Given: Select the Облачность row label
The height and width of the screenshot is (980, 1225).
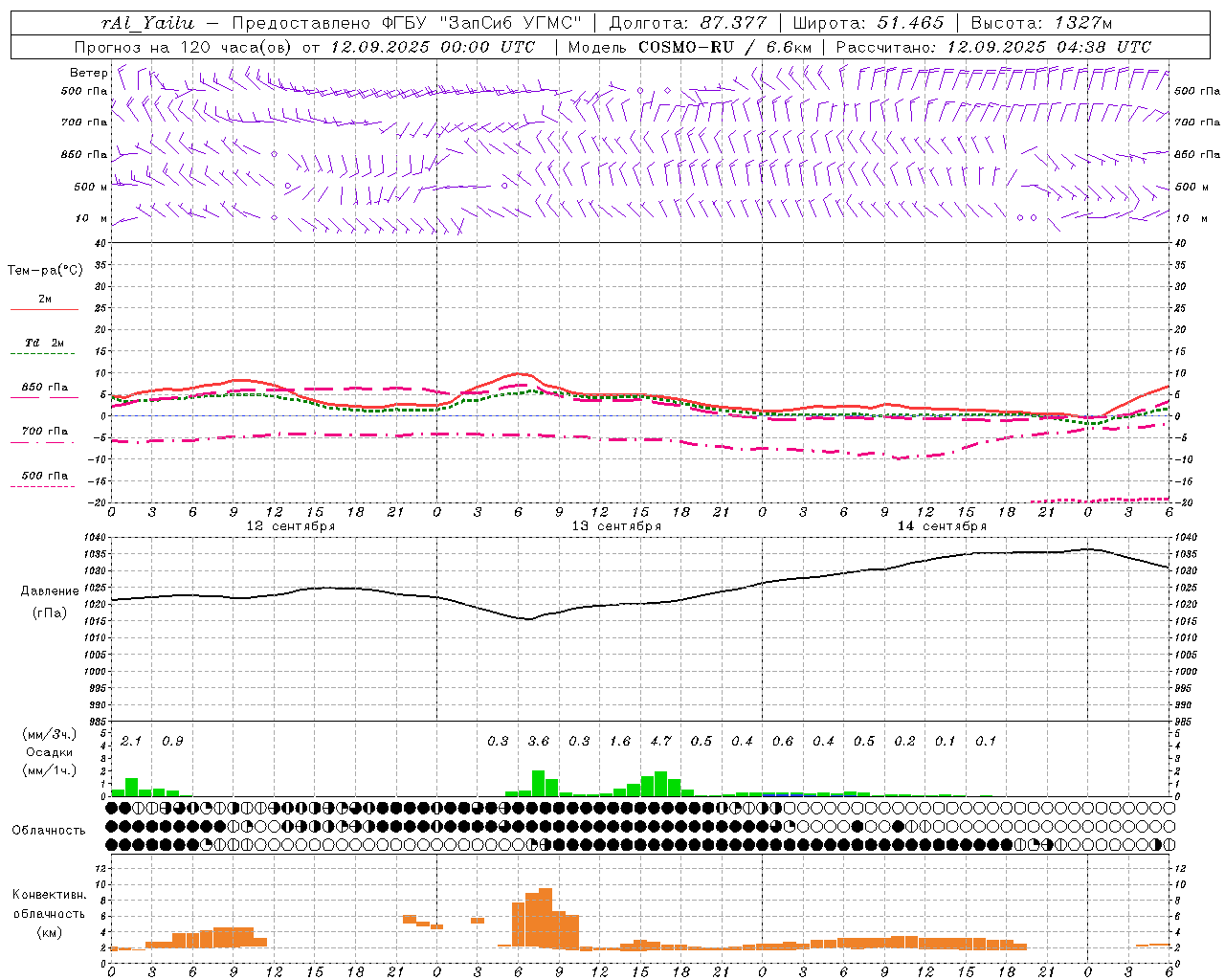Looking at the screenshot, I should (49, 831).
